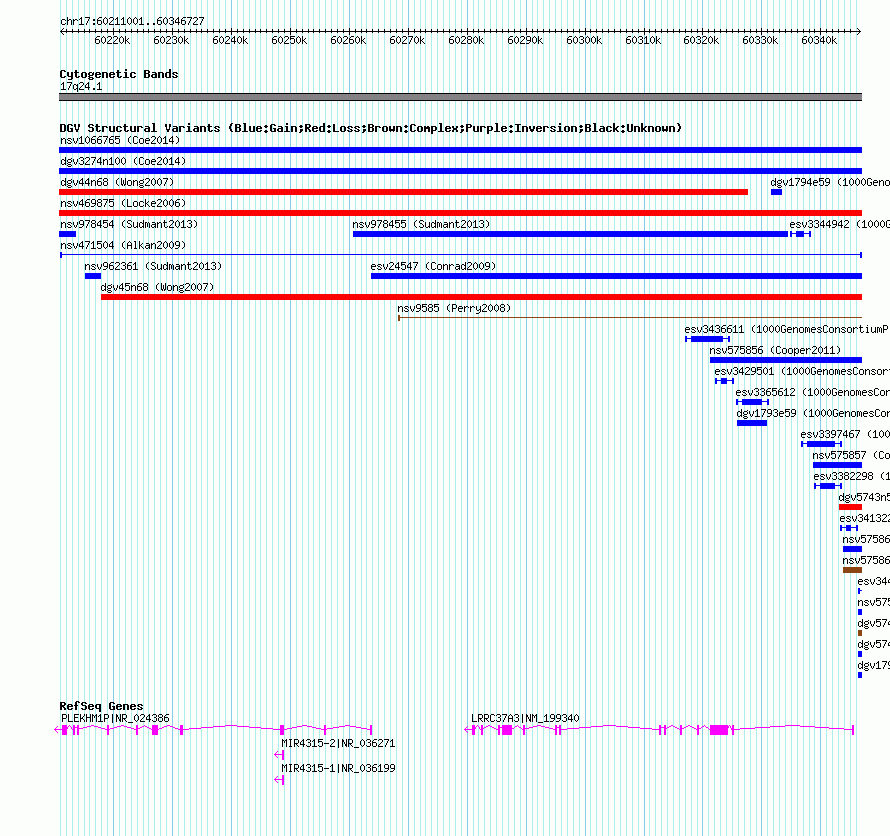Screen dimensions: 890x836
Task: Click the 60340k ruler position
Action: 820,40
